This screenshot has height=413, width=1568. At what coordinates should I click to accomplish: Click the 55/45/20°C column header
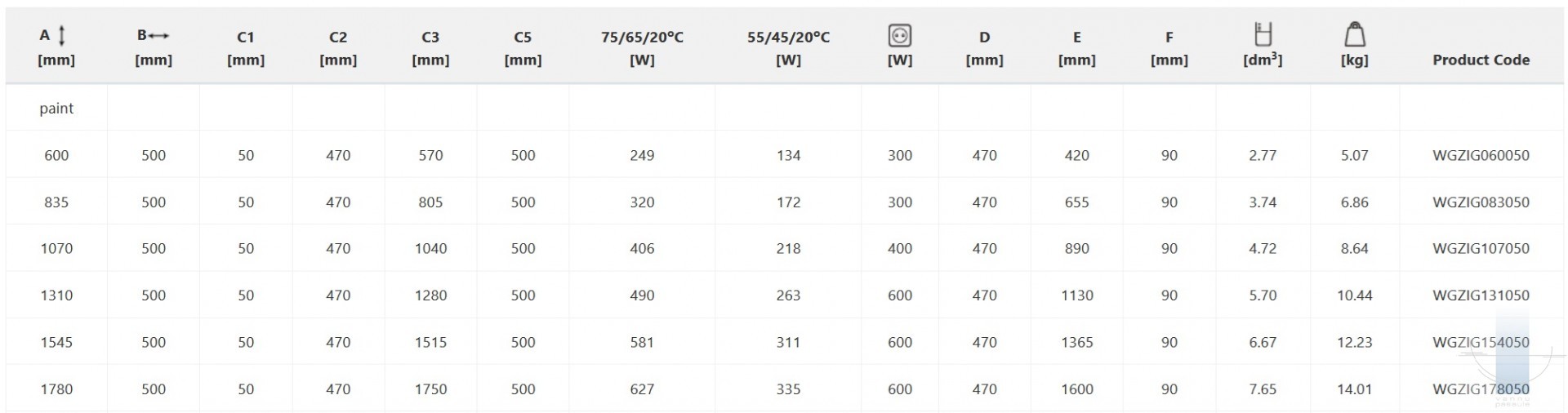pos(788,47)
